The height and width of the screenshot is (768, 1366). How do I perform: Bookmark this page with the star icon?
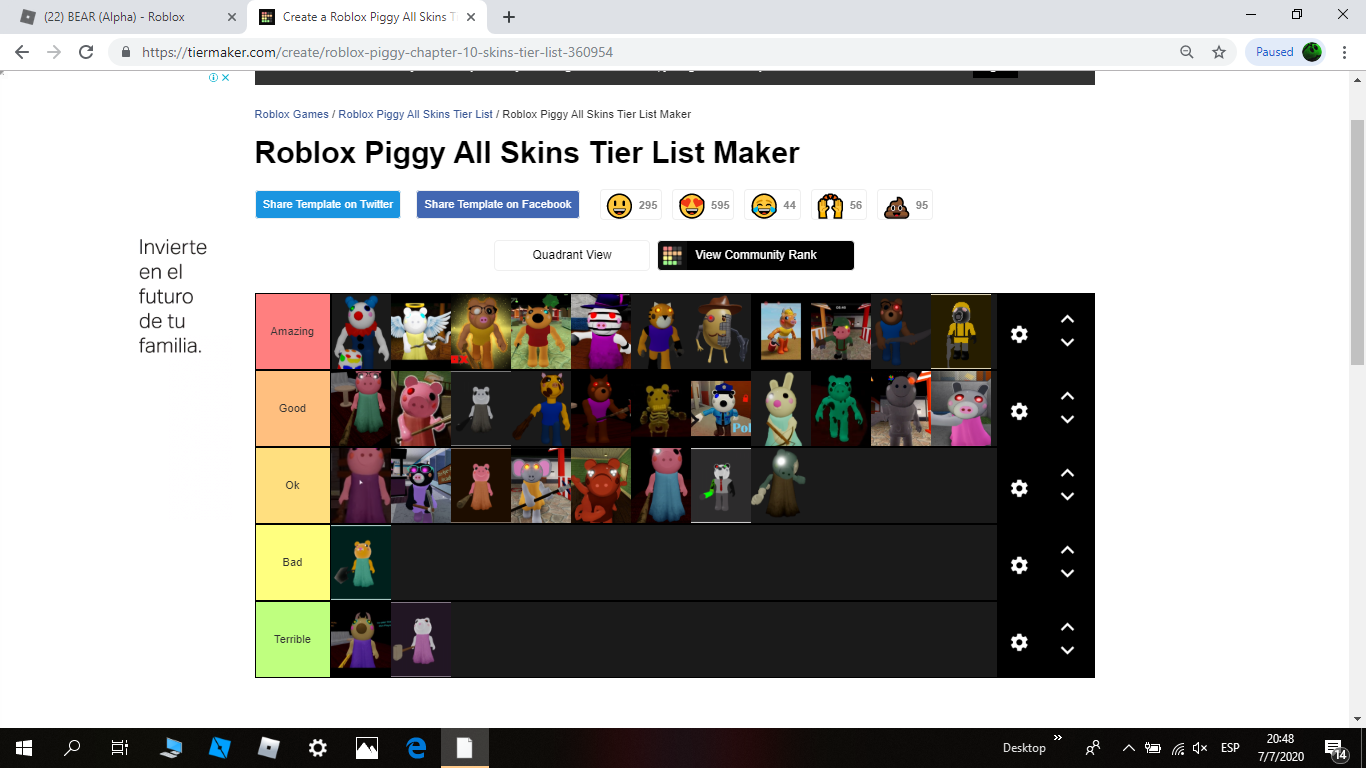pos(1219,52)
